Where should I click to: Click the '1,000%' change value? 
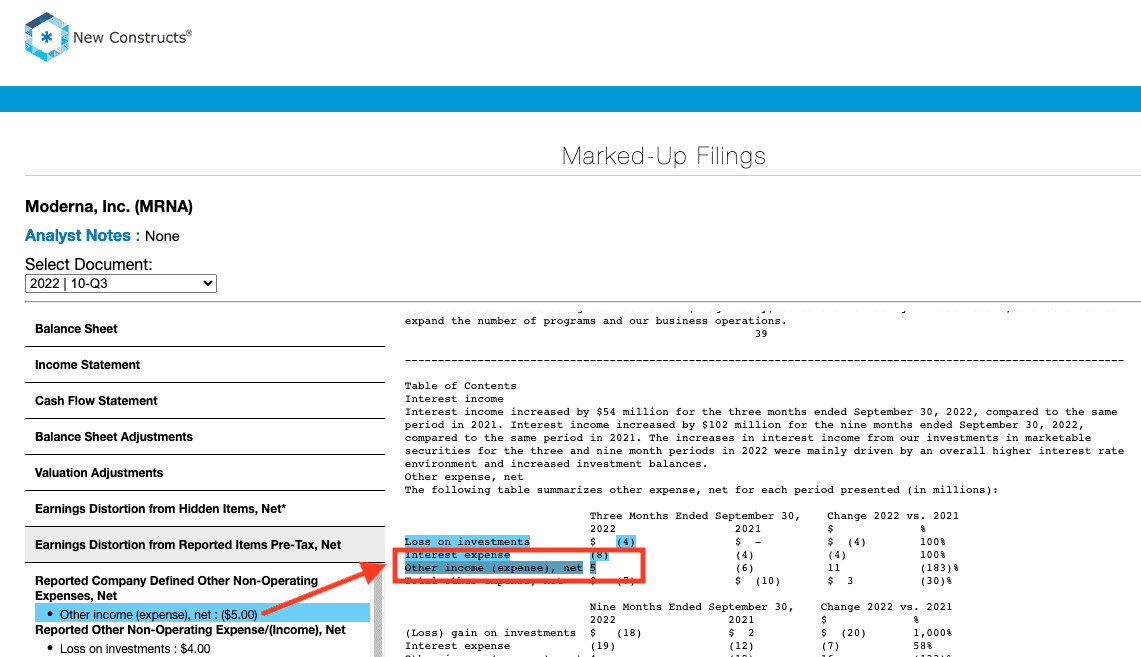pos(933,633)
